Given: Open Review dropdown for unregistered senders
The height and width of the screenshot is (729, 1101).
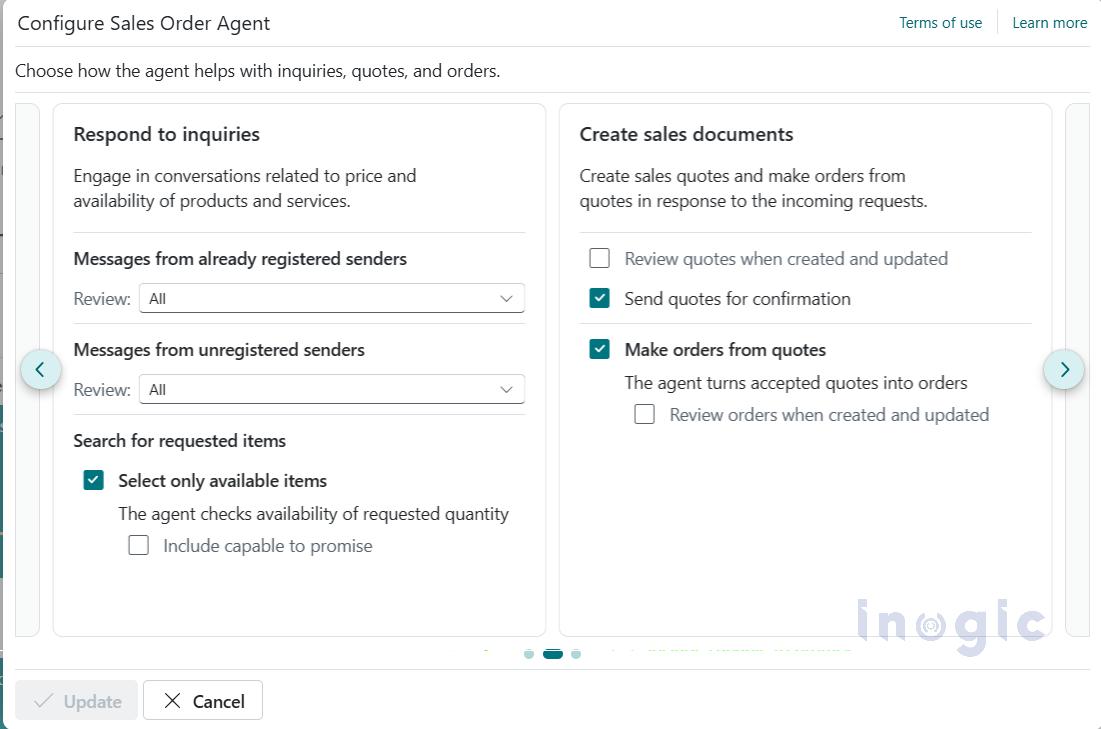Looking at the screenshot, I should pos(332,389).
